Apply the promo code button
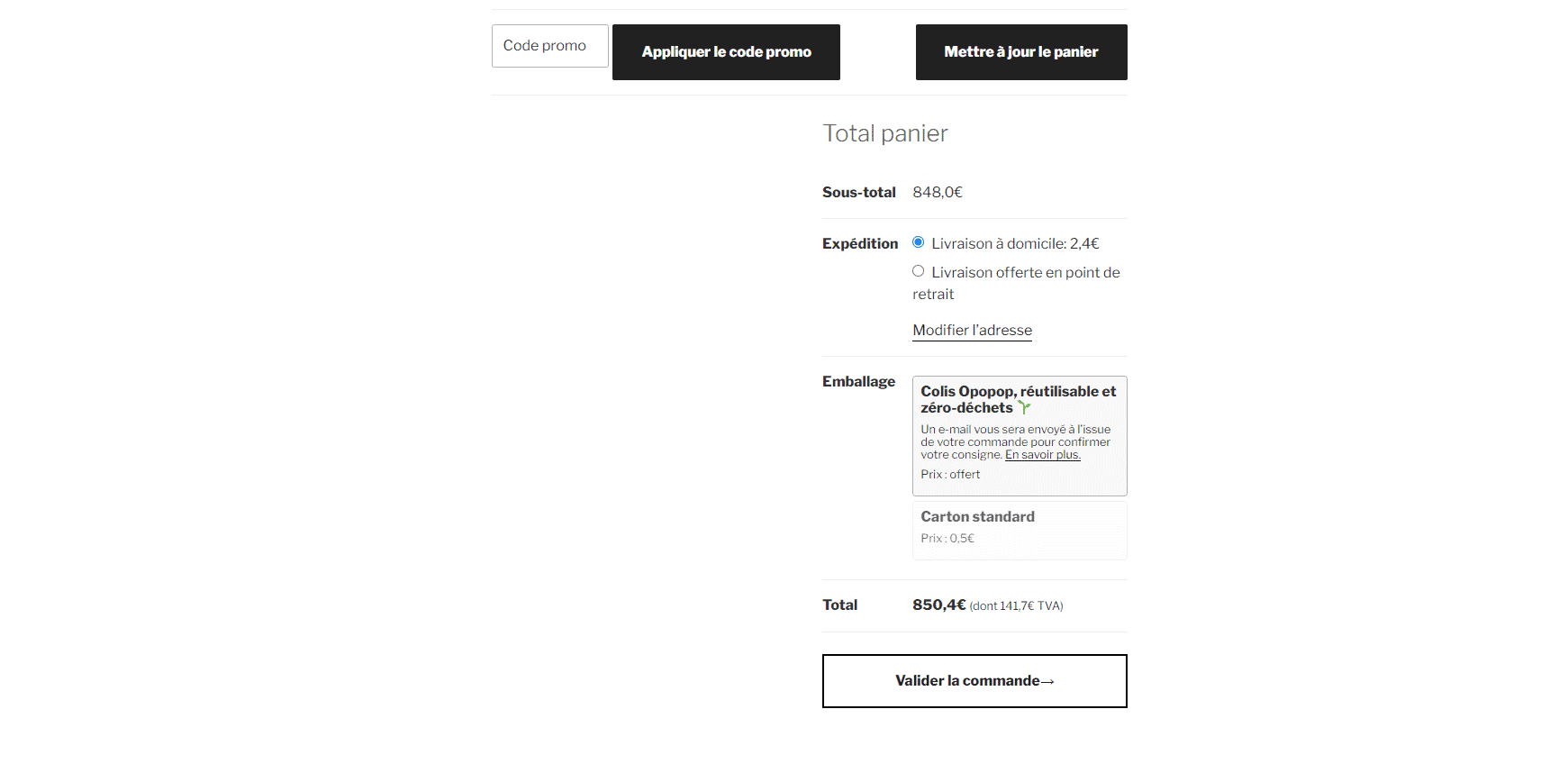 (726, 52)
